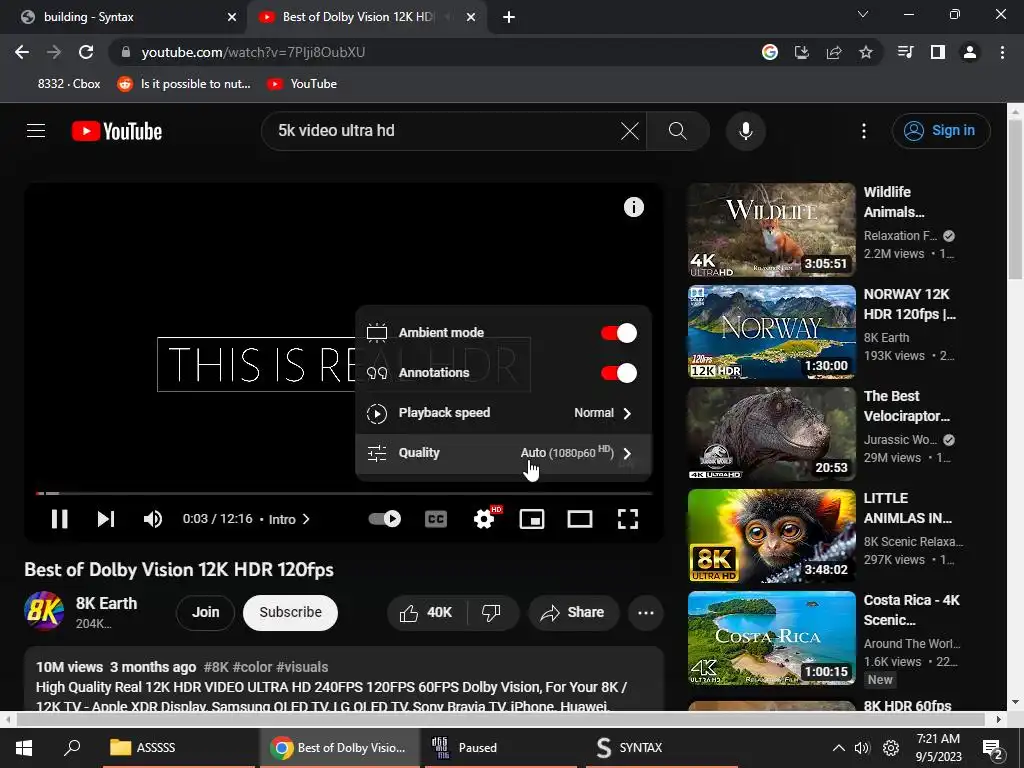Go back in browser history
This screenshot has height=768, width=1024.
(x=22, y=52)
